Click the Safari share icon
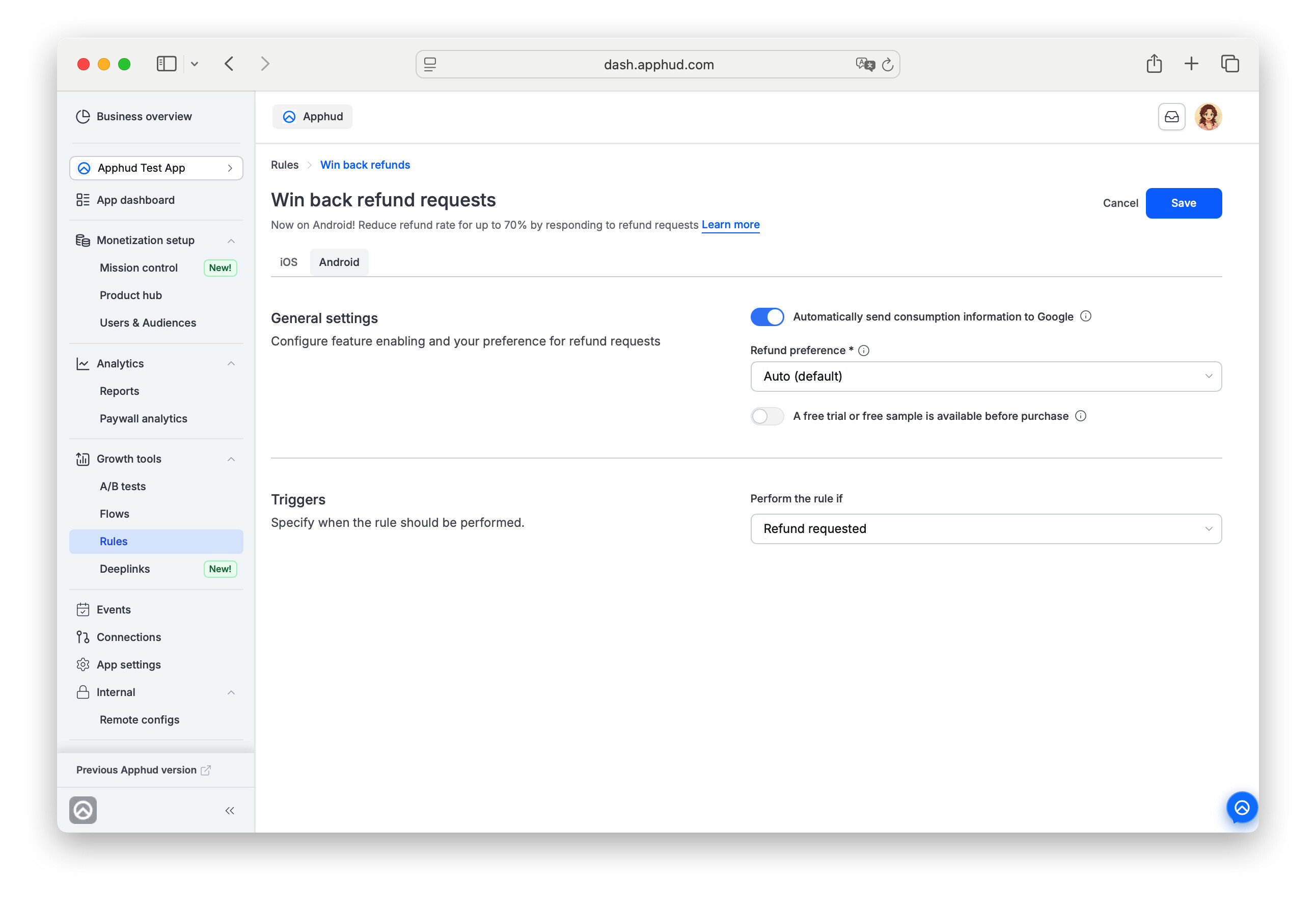Image resolution: width=1316 pixels, height=909 pixels. [x=1154, y=63]
